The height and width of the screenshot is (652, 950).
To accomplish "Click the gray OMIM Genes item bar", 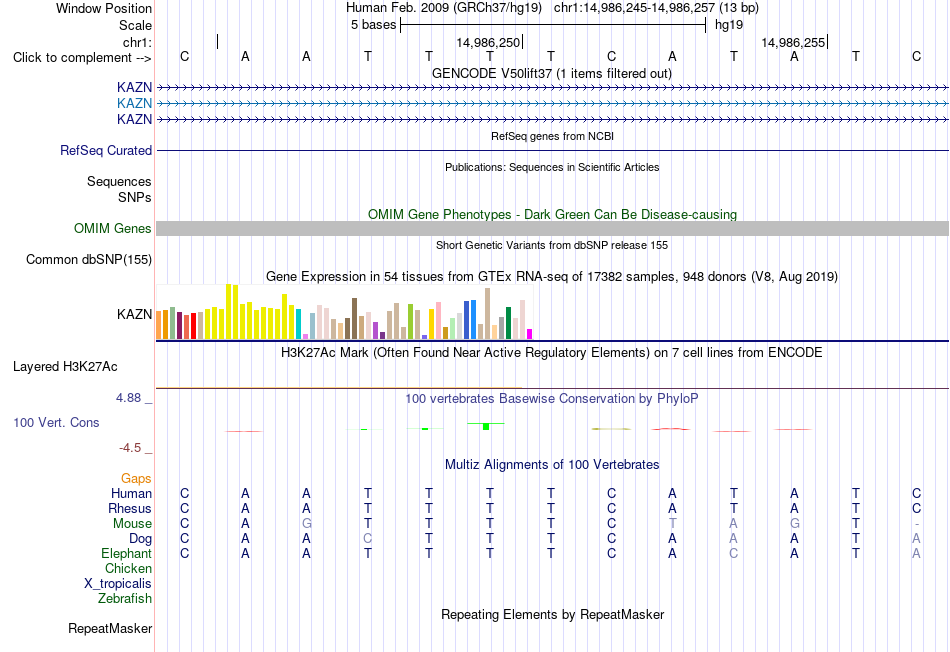I will click(552, 228).
